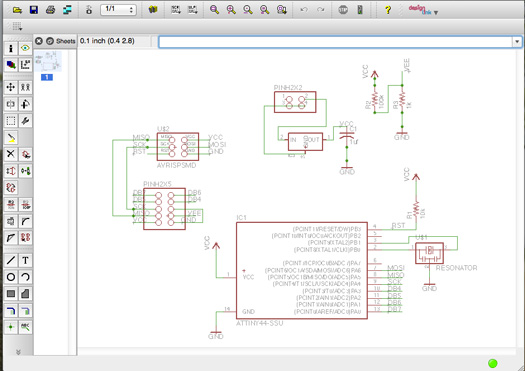Save the schematic with the floppy icon
Image resolution: width=525 pixels, height=371 pixels.
(x=34, y=10)
